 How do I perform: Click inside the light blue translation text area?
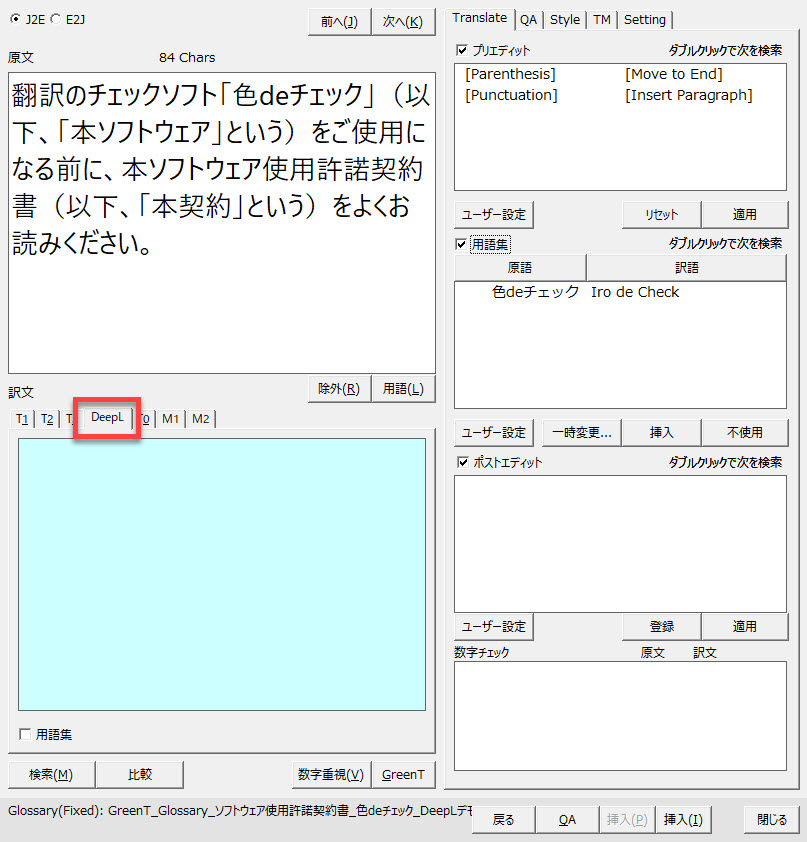pyautogui.click(x=222, y=574)
